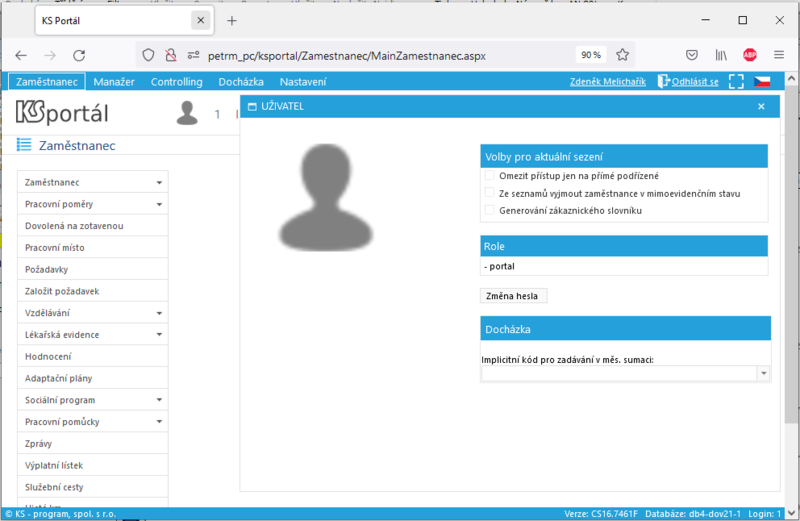The width and height of the screenshot is (800, 521).
Task: Bookmark this page with the star icon
Action: pos(622,55)
